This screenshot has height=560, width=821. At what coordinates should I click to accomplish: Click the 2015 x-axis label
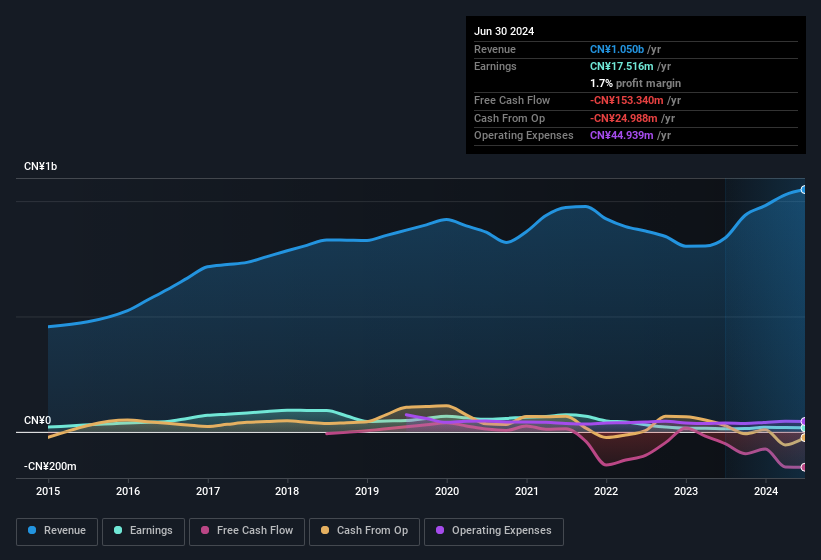pyautogui.click(x=48, y=491)
